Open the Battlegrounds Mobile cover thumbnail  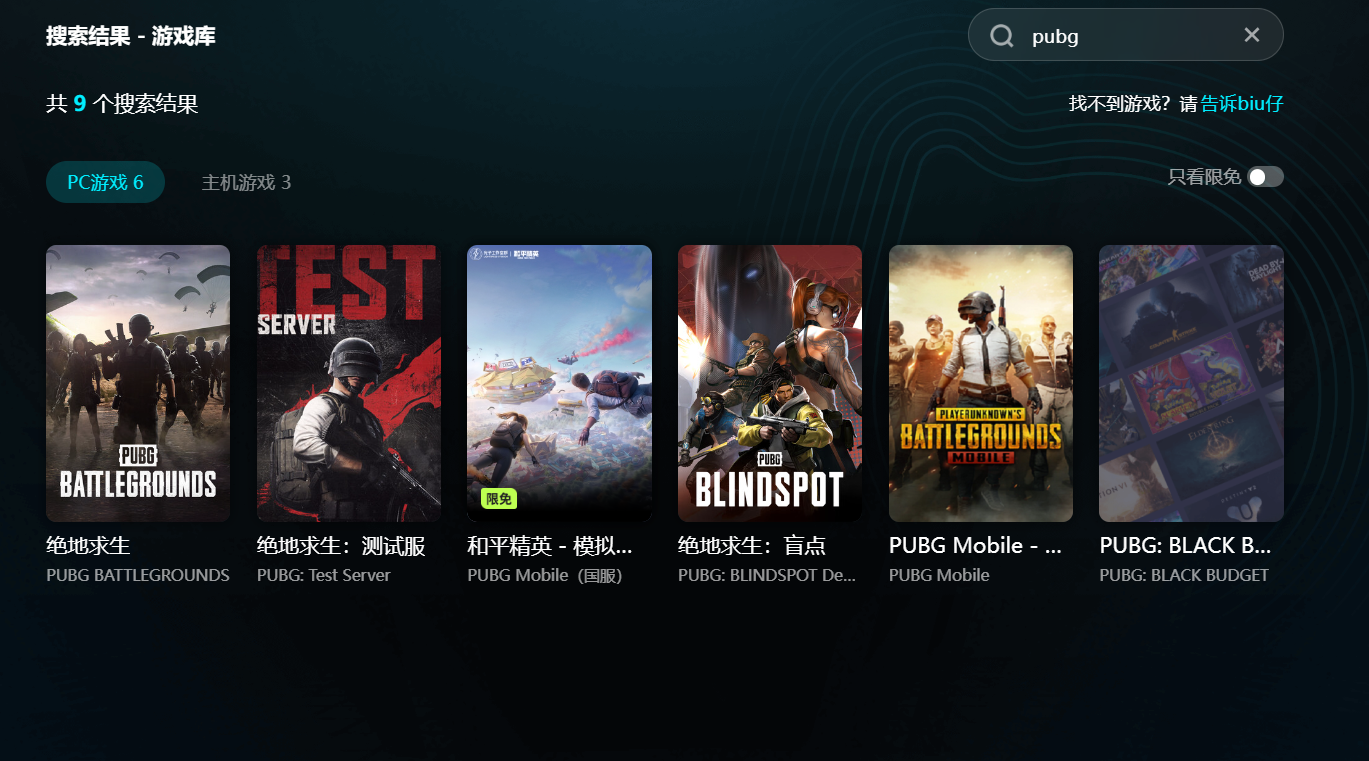(981, 383)
